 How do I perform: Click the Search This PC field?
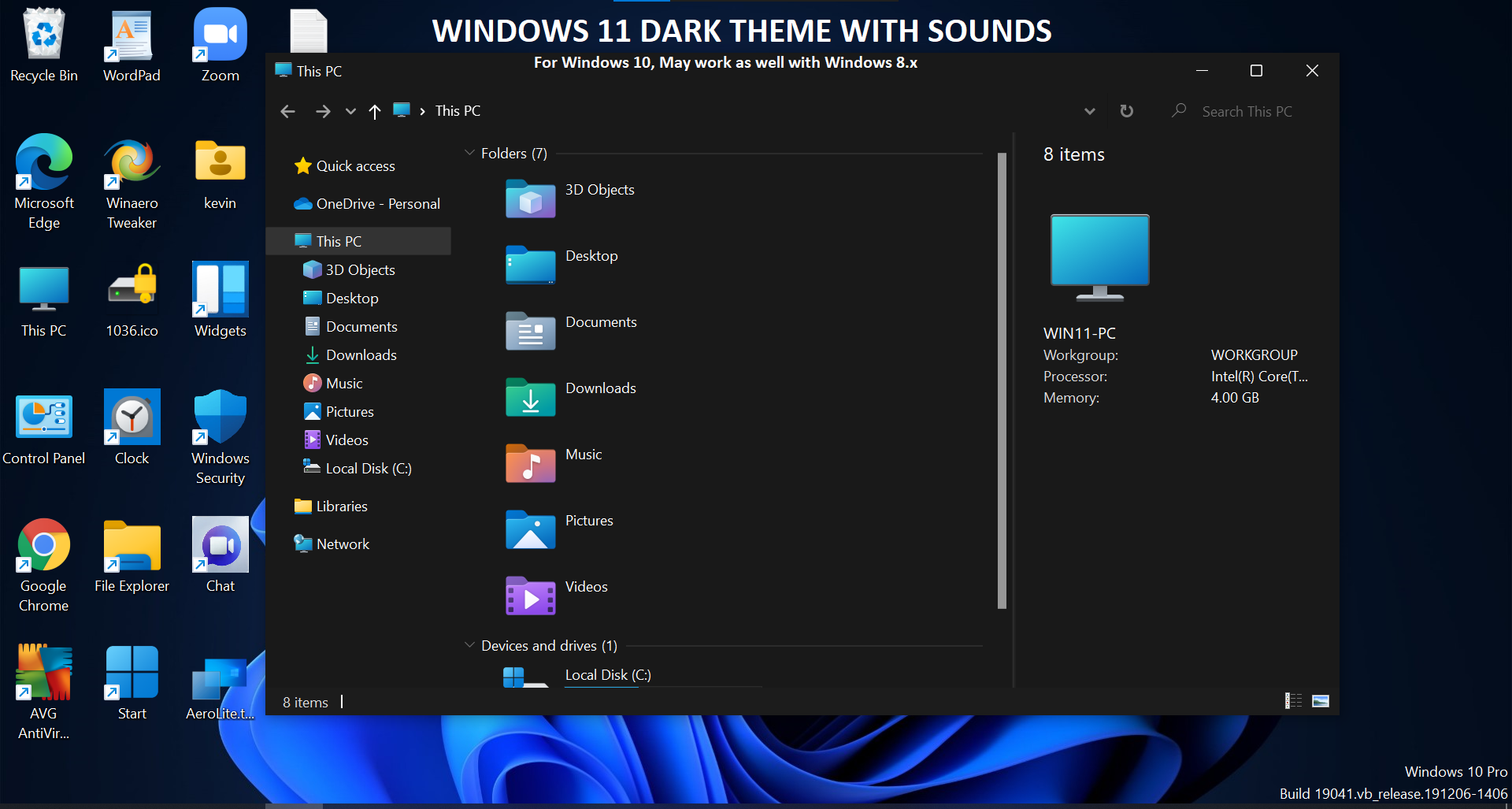click(x=1247, y=112)
